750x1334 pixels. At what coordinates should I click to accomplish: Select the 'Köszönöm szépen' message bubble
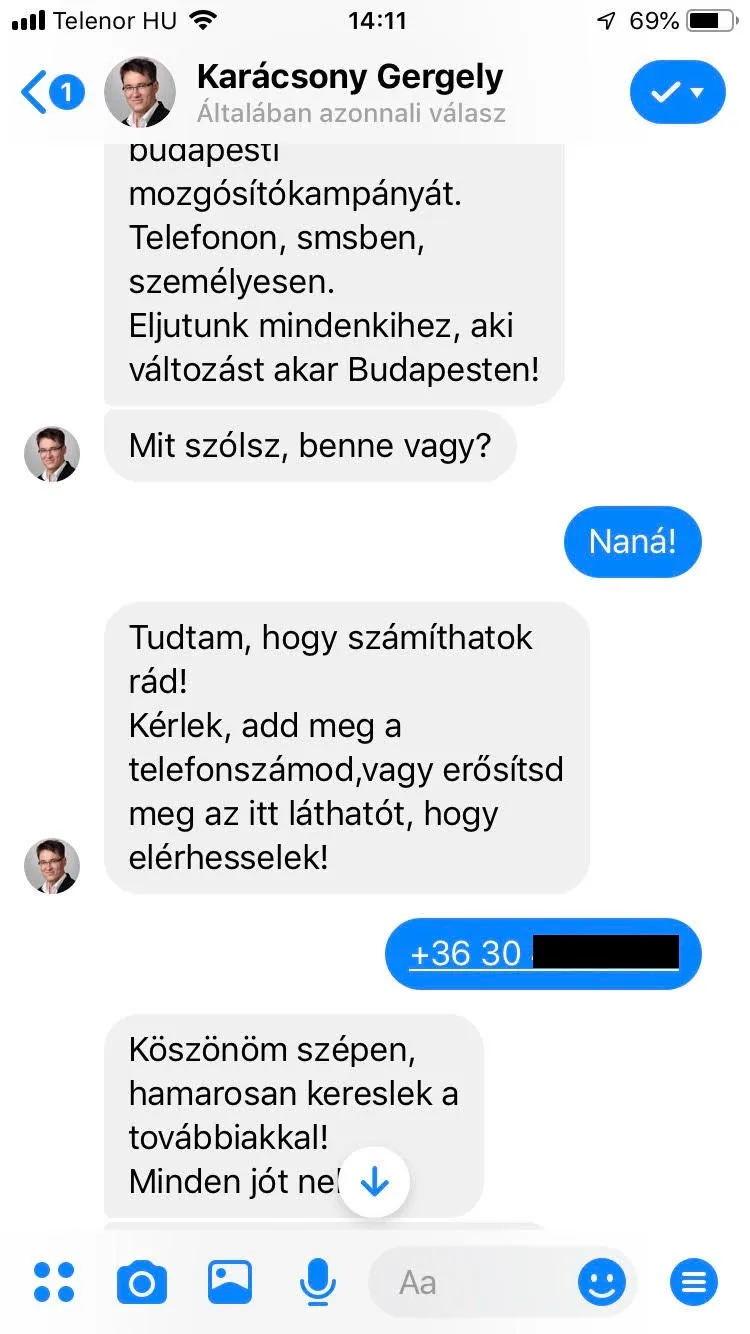[294, 1115]
